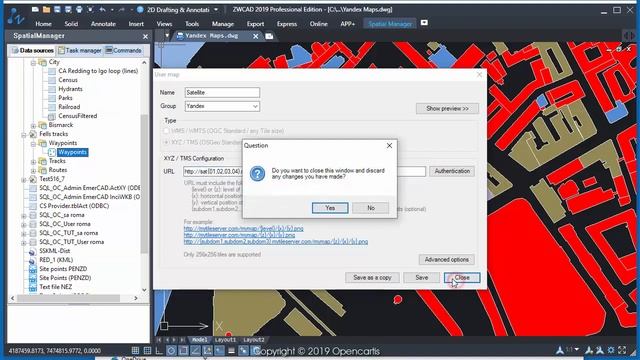Click the icon to the right of Spatial Manager tab
Viewport: 640px width, 360px height.
(x=424, y=23)
